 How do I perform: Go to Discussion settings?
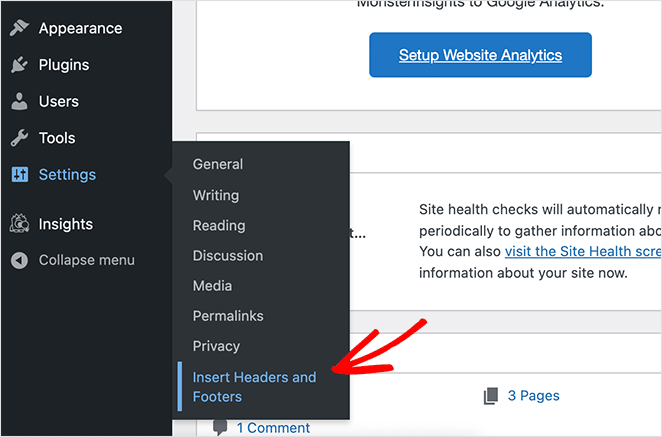pos(228,255)
